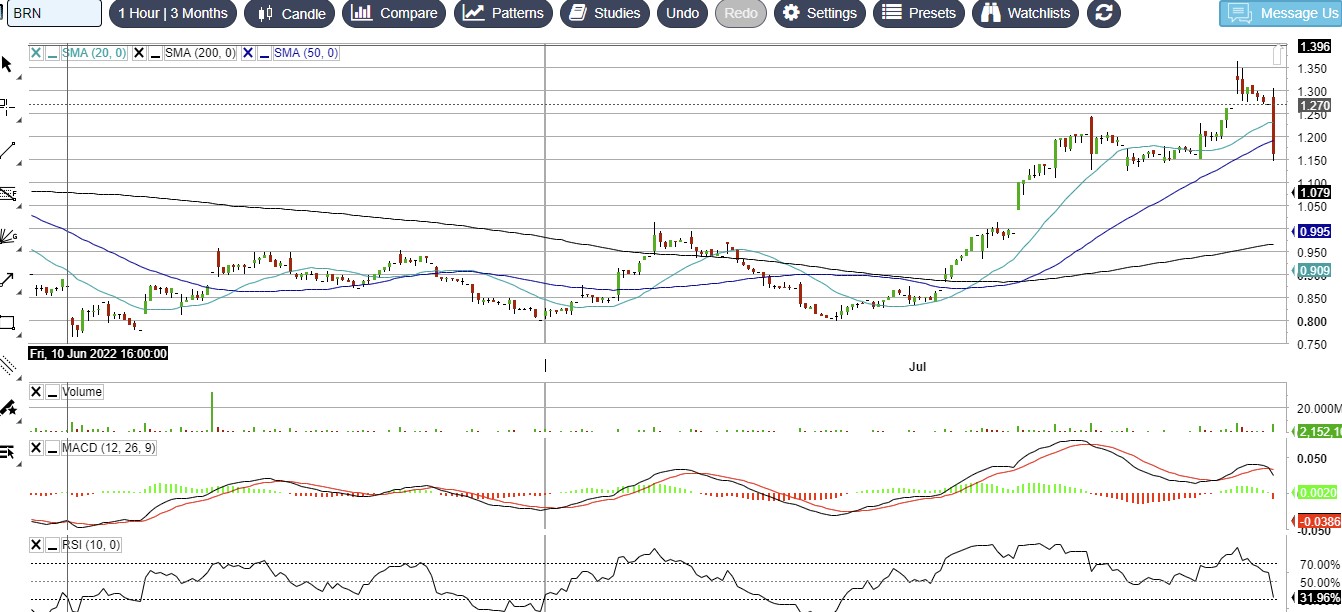Click the BRN ticker symbol field
Viewport: 1342px width, 612px height.
[52, 13]
